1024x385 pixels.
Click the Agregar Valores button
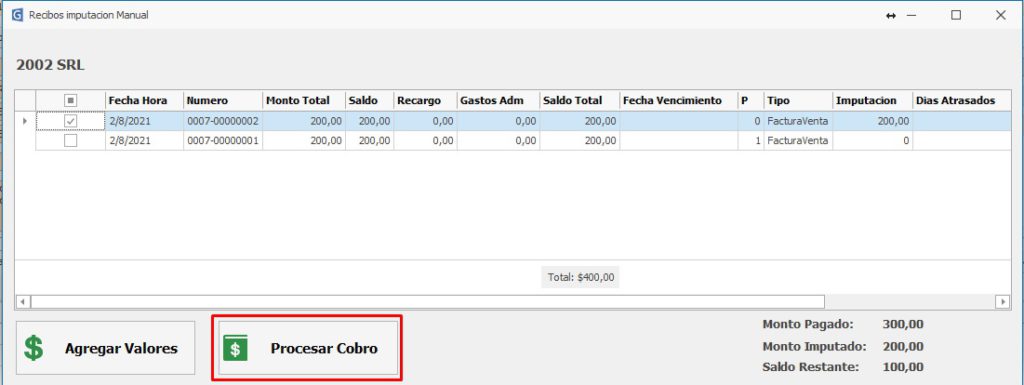[105, 348]
